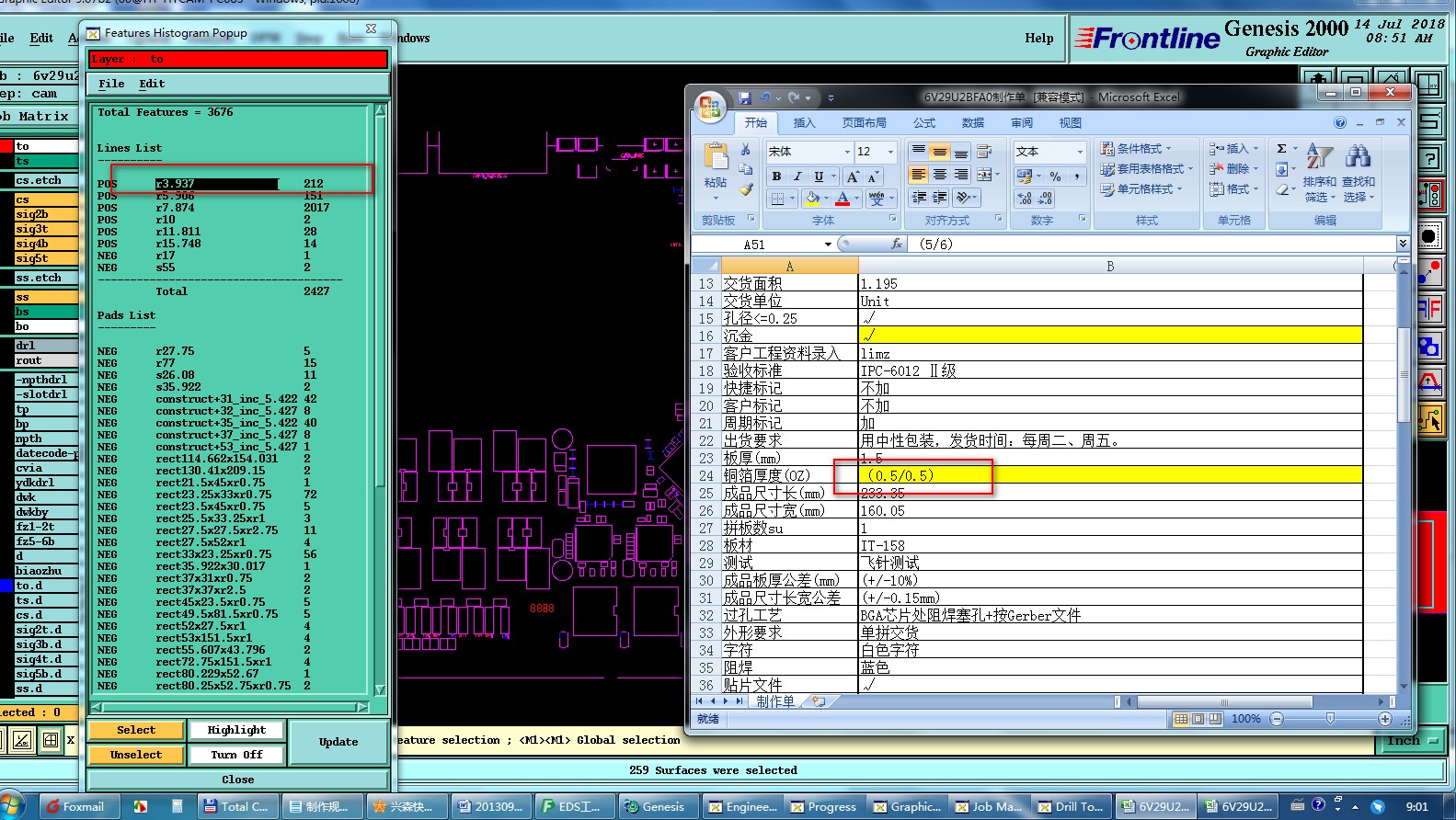Click the AutoSum sigma icon
This screenshot has height=820, width=1456.
1281,149
